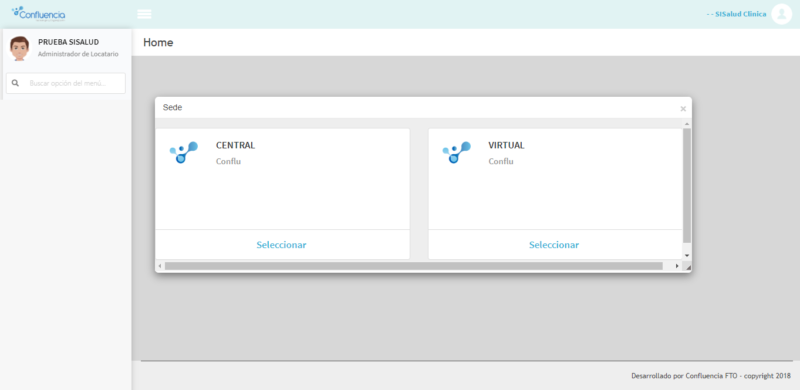This screenshot has height=390, width=800.
Task: Click the CENTRAL card title
Action: click(235, 145)
